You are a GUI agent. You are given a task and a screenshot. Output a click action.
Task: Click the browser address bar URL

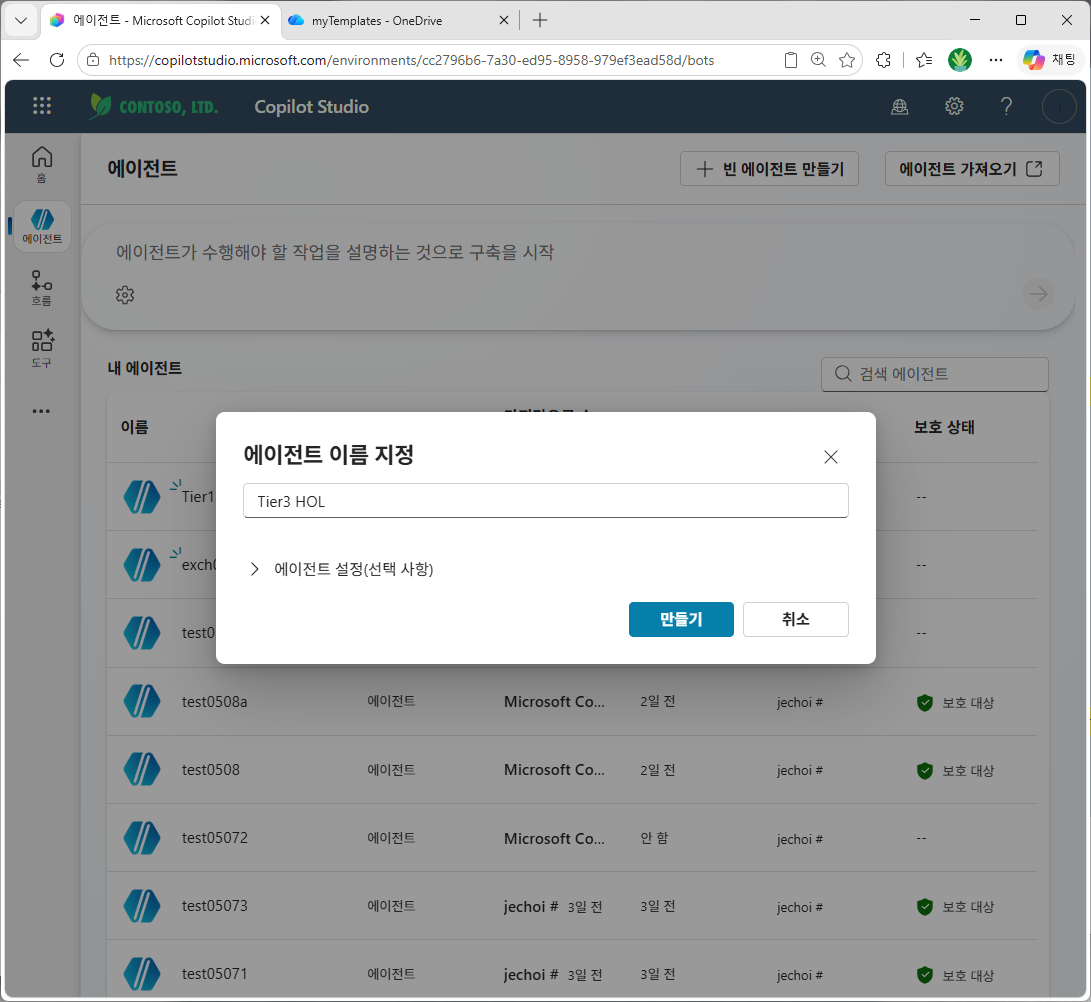(411, 61)
